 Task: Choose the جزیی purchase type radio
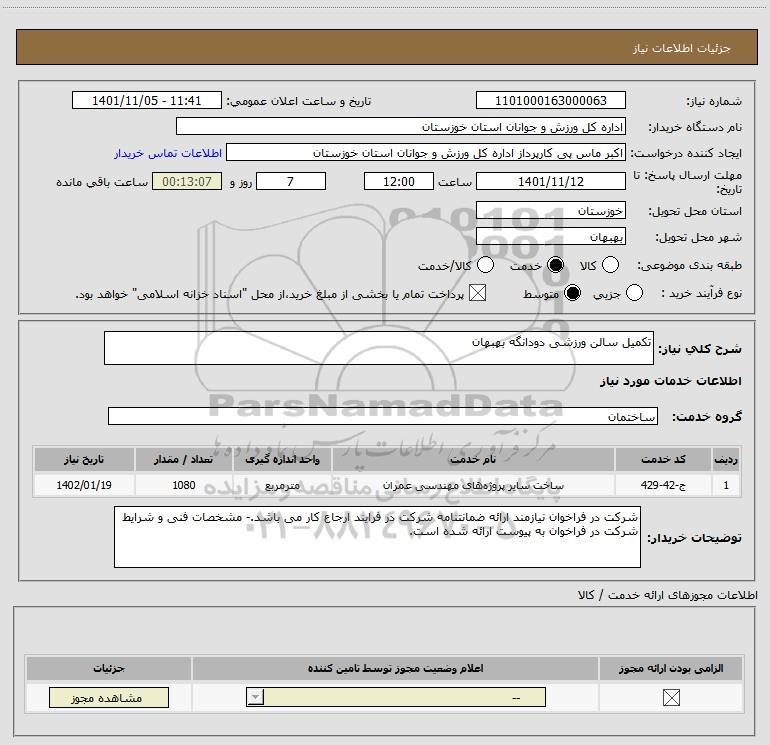pyautogui.click(x=634, y=293)
